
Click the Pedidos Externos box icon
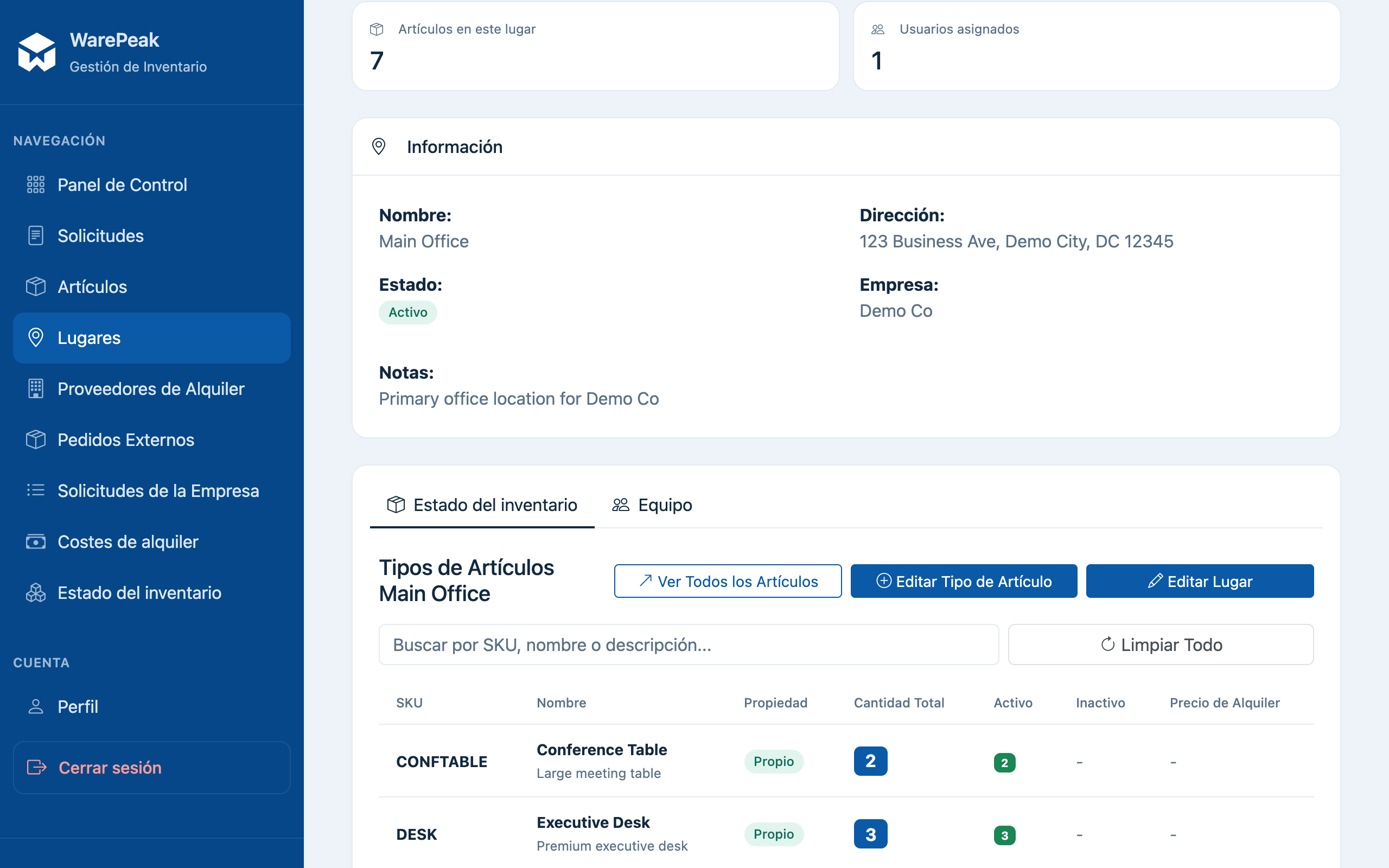(x=36, y=440)
